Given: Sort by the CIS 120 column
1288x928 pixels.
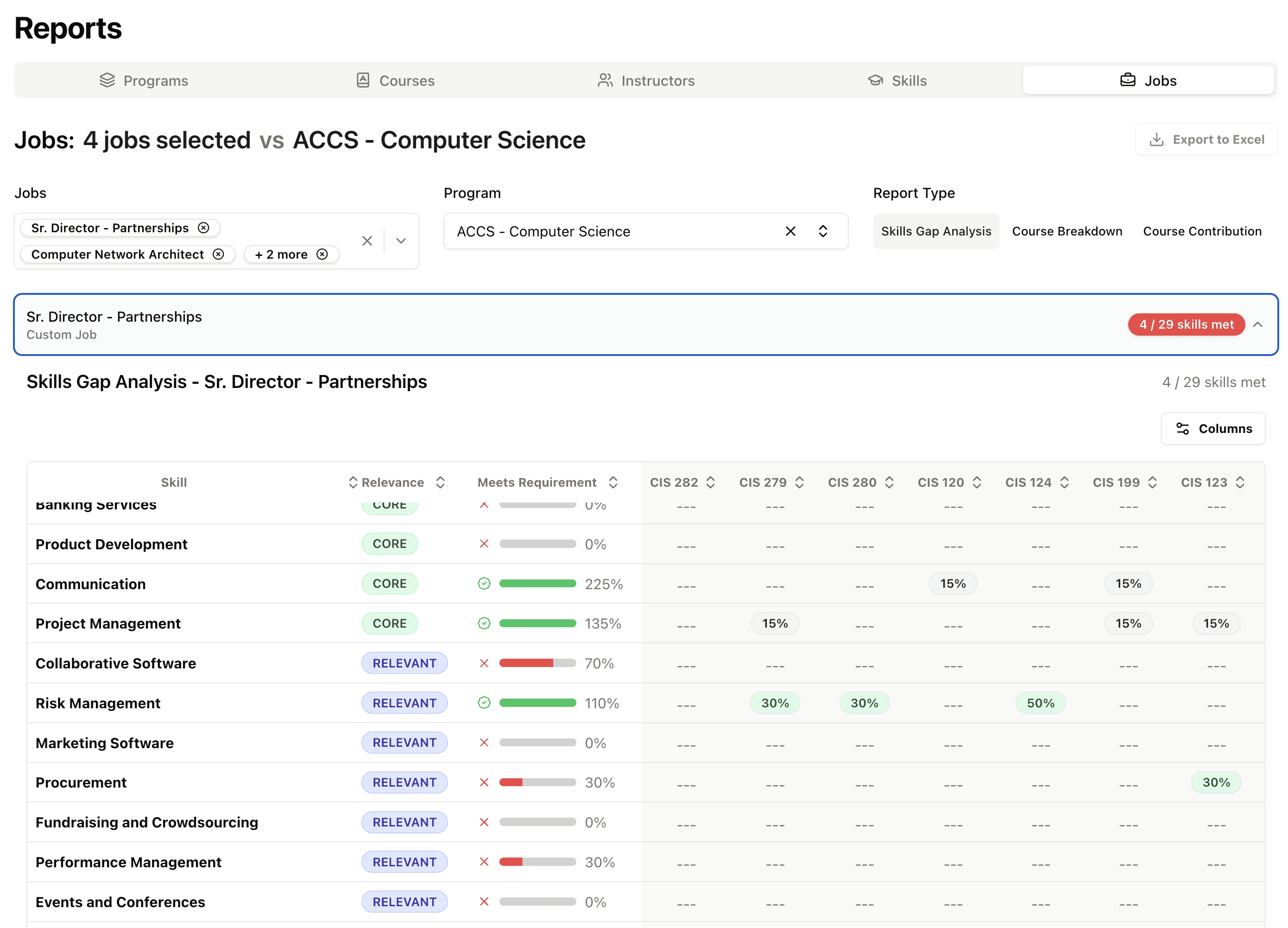Looking at the screenshot, I should (x=977, y=483).
